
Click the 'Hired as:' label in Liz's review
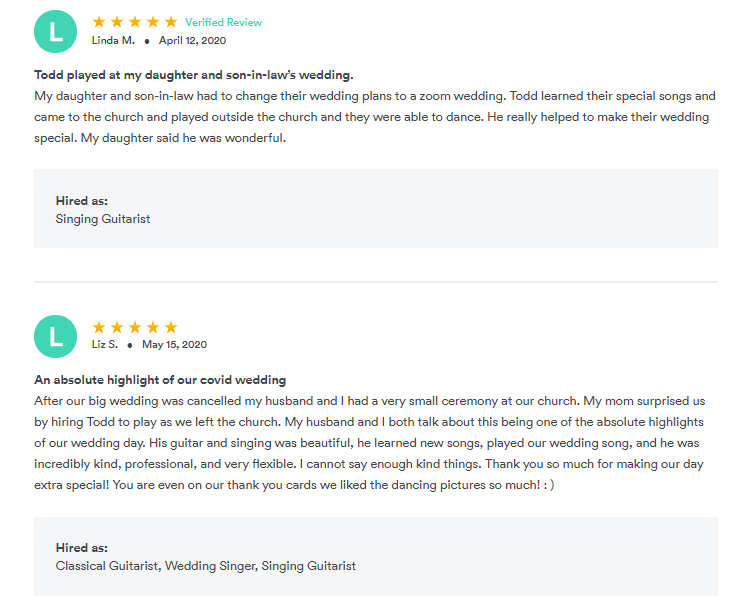point(82,548)
